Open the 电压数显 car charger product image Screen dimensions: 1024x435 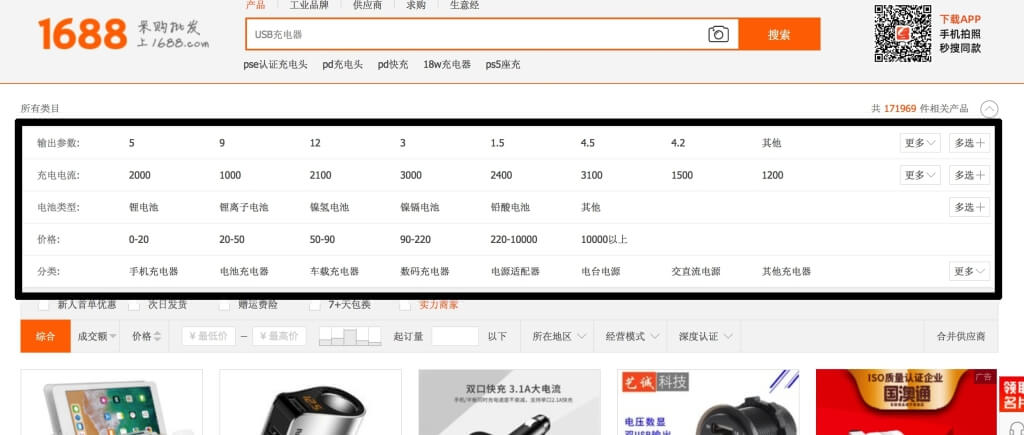(x=708, y=402)
